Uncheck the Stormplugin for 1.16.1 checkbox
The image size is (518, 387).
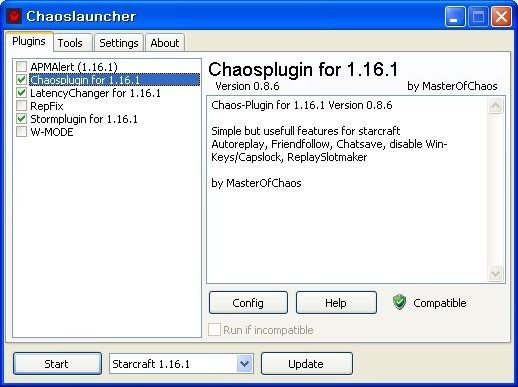22,119
